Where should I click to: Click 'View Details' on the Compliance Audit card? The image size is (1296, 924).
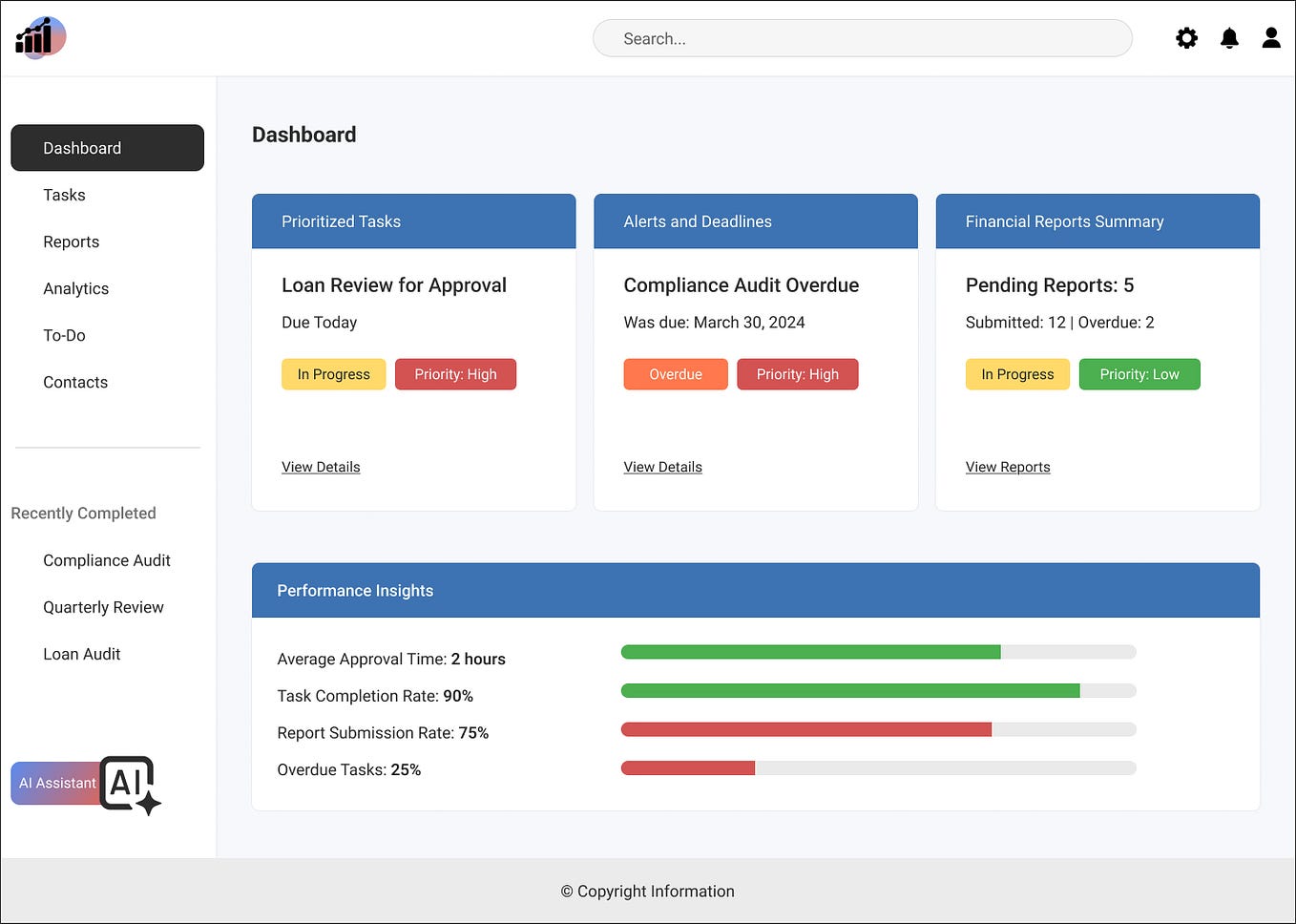[662, 467]
